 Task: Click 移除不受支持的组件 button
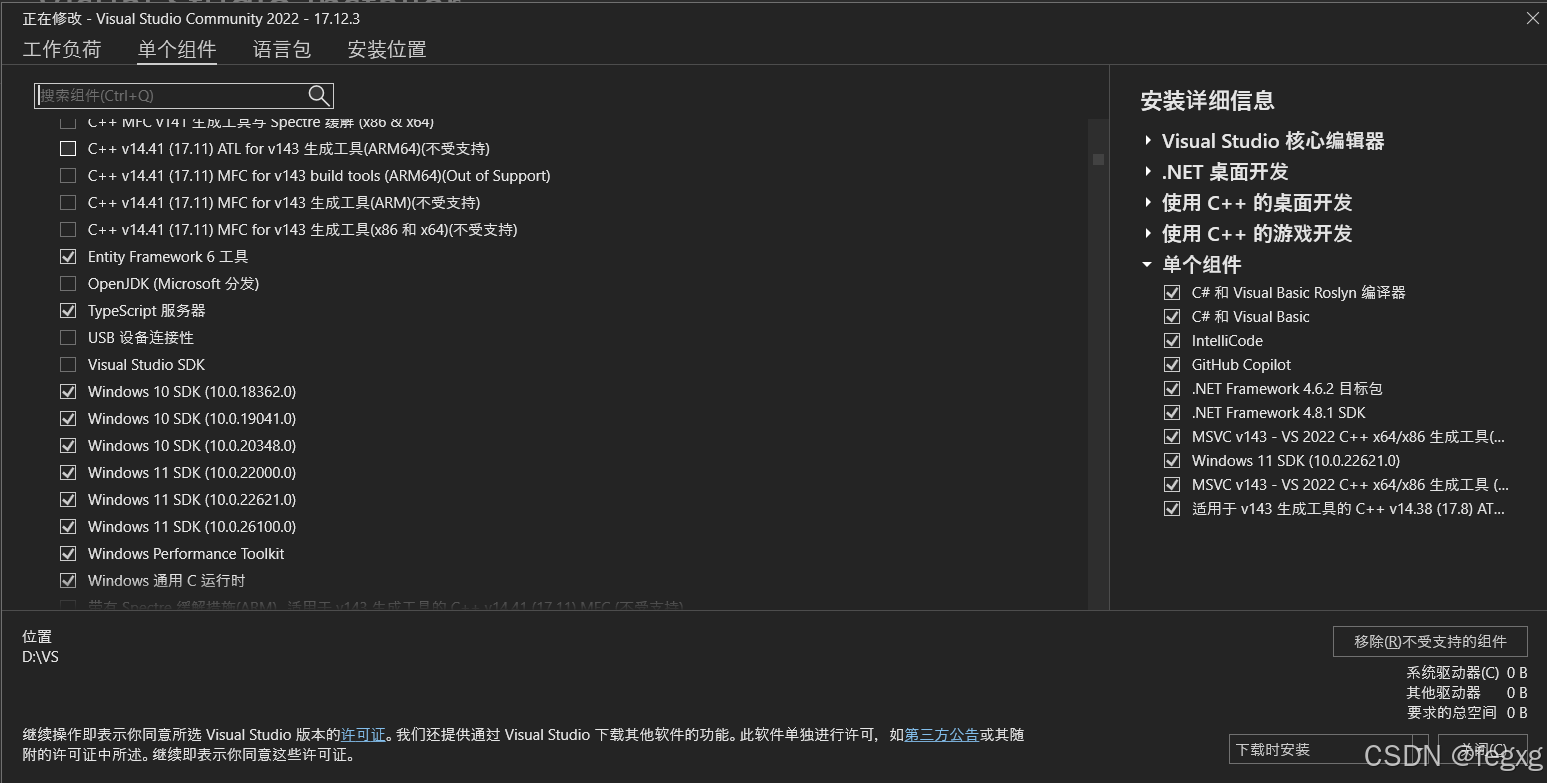coord(1430,642)
